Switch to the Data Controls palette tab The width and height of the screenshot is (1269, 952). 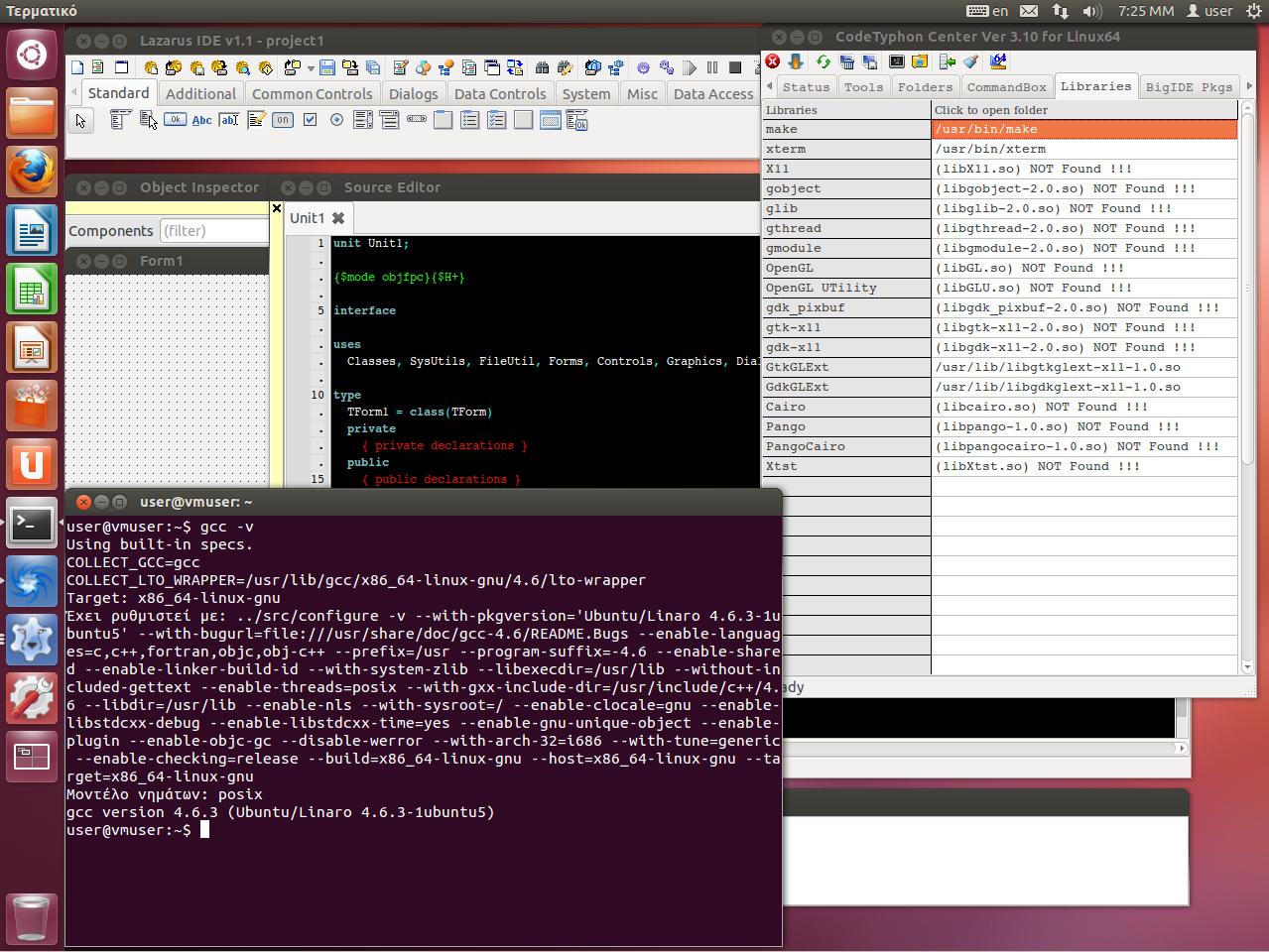[x=500, y=94]
